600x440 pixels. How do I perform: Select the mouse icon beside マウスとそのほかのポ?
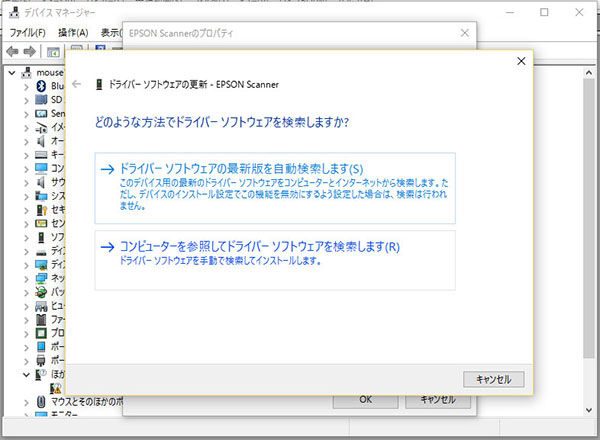coord(41,402)
